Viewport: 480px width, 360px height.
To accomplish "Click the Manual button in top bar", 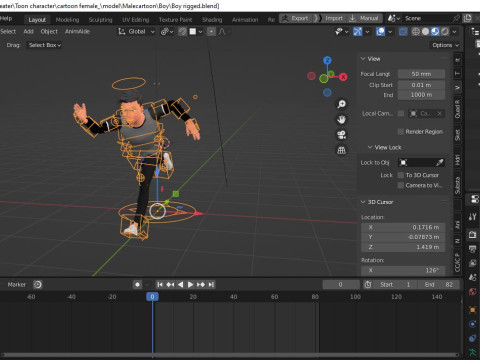I will pos(364,18).
